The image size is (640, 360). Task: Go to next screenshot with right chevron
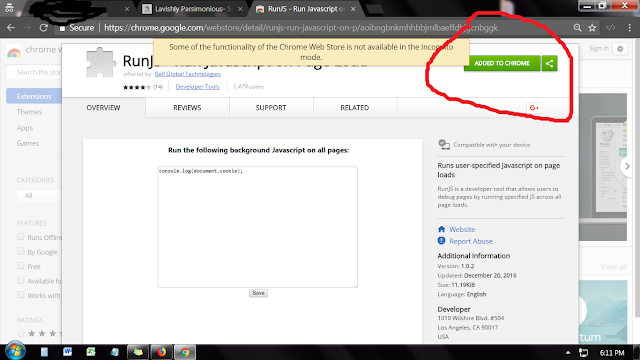[627, 167]
